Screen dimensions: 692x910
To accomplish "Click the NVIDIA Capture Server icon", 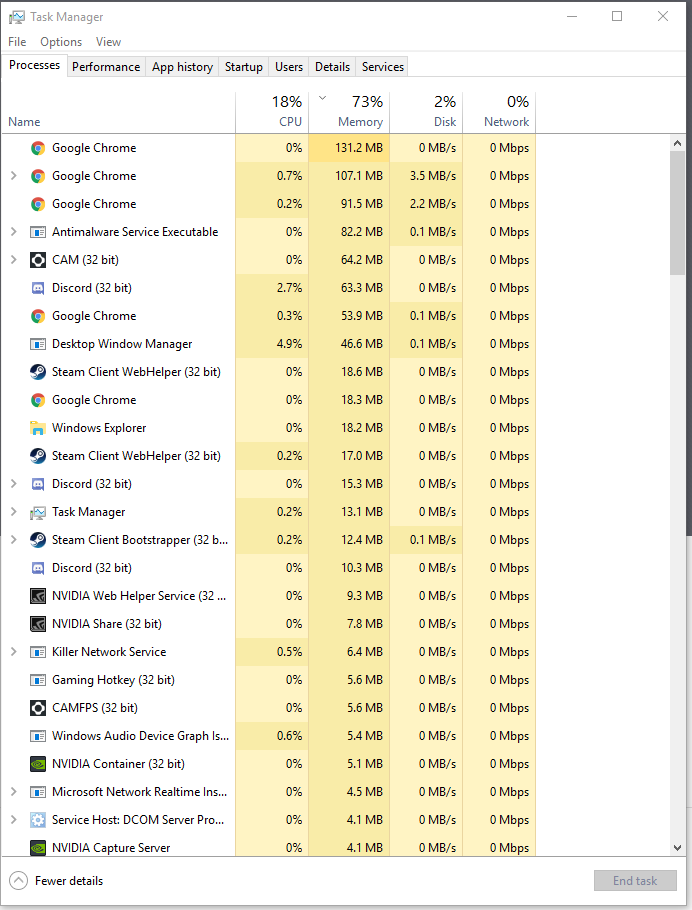I will click(x=38, y=848).
